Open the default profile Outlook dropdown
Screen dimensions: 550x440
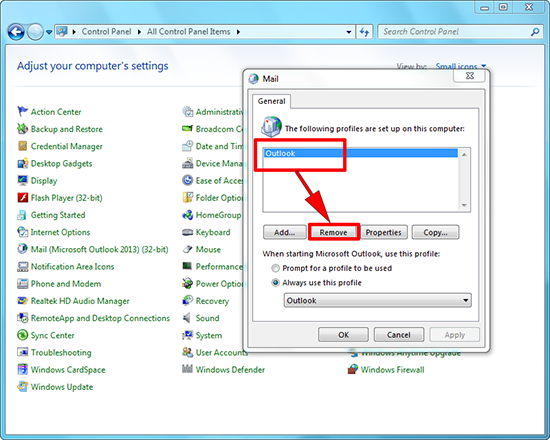pos(377,300)
